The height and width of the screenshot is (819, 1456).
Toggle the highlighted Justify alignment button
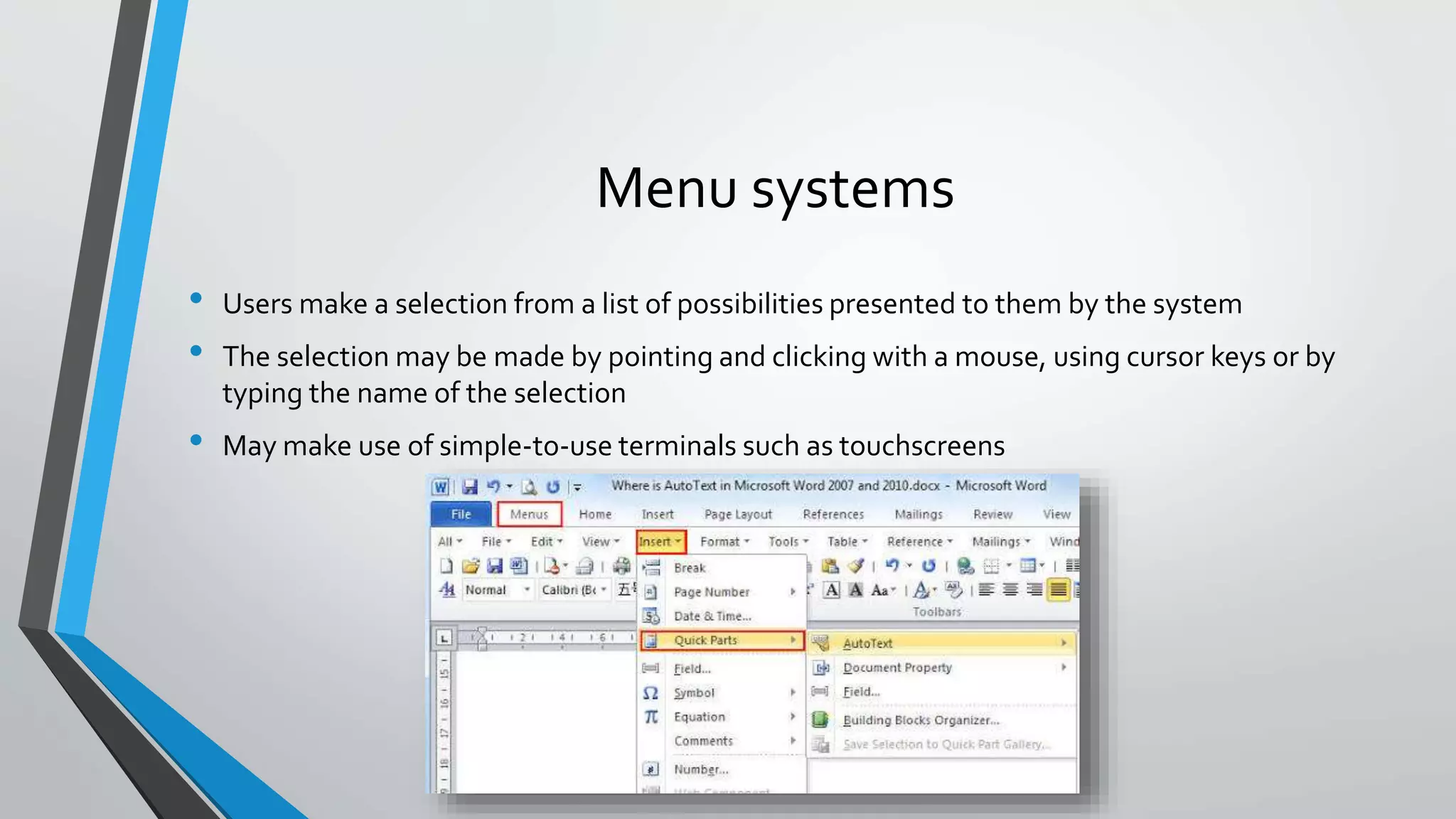coord(1059,590)
